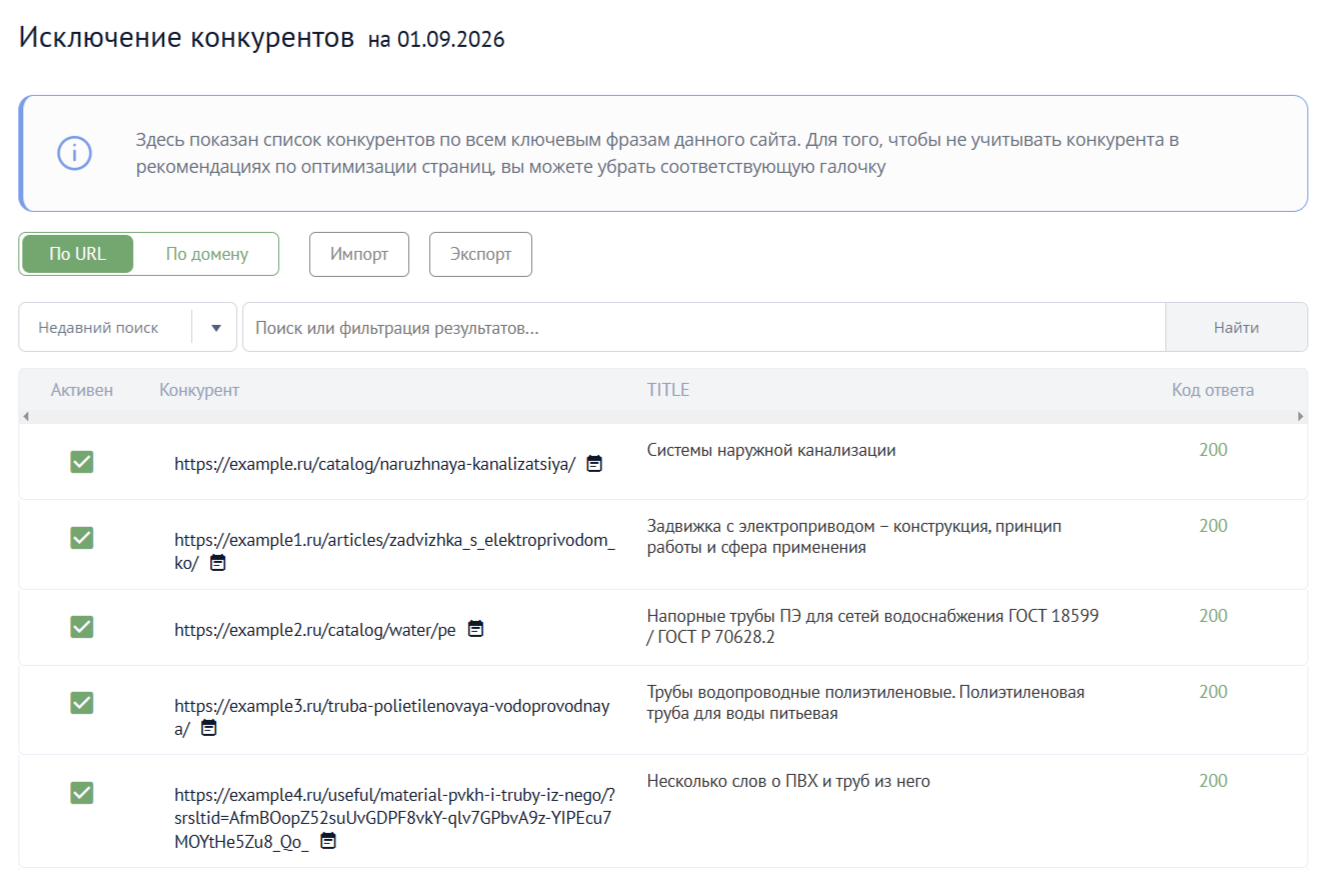Focus the Поиск или фильтрация результатов field
Image resolution: width=1325 pixels, height=870 pixels.
[x=704, y=327]
